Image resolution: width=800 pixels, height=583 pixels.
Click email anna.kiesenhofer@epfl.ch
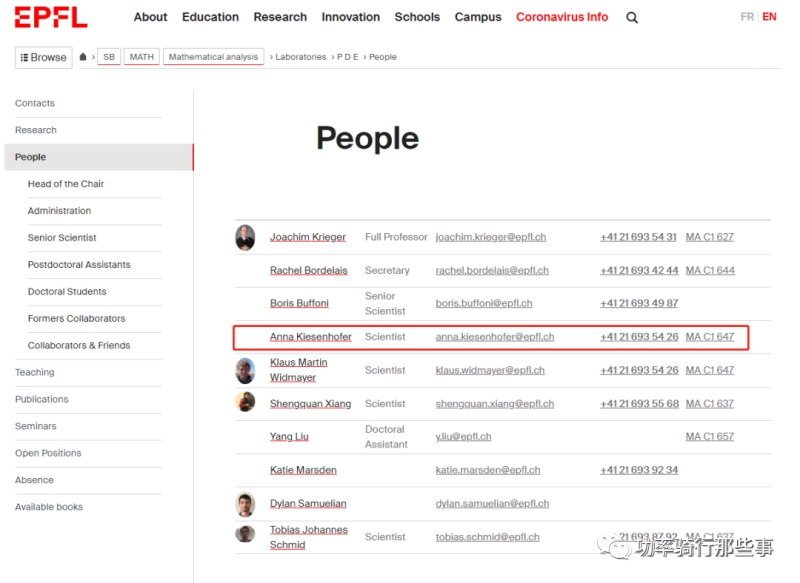495,337
